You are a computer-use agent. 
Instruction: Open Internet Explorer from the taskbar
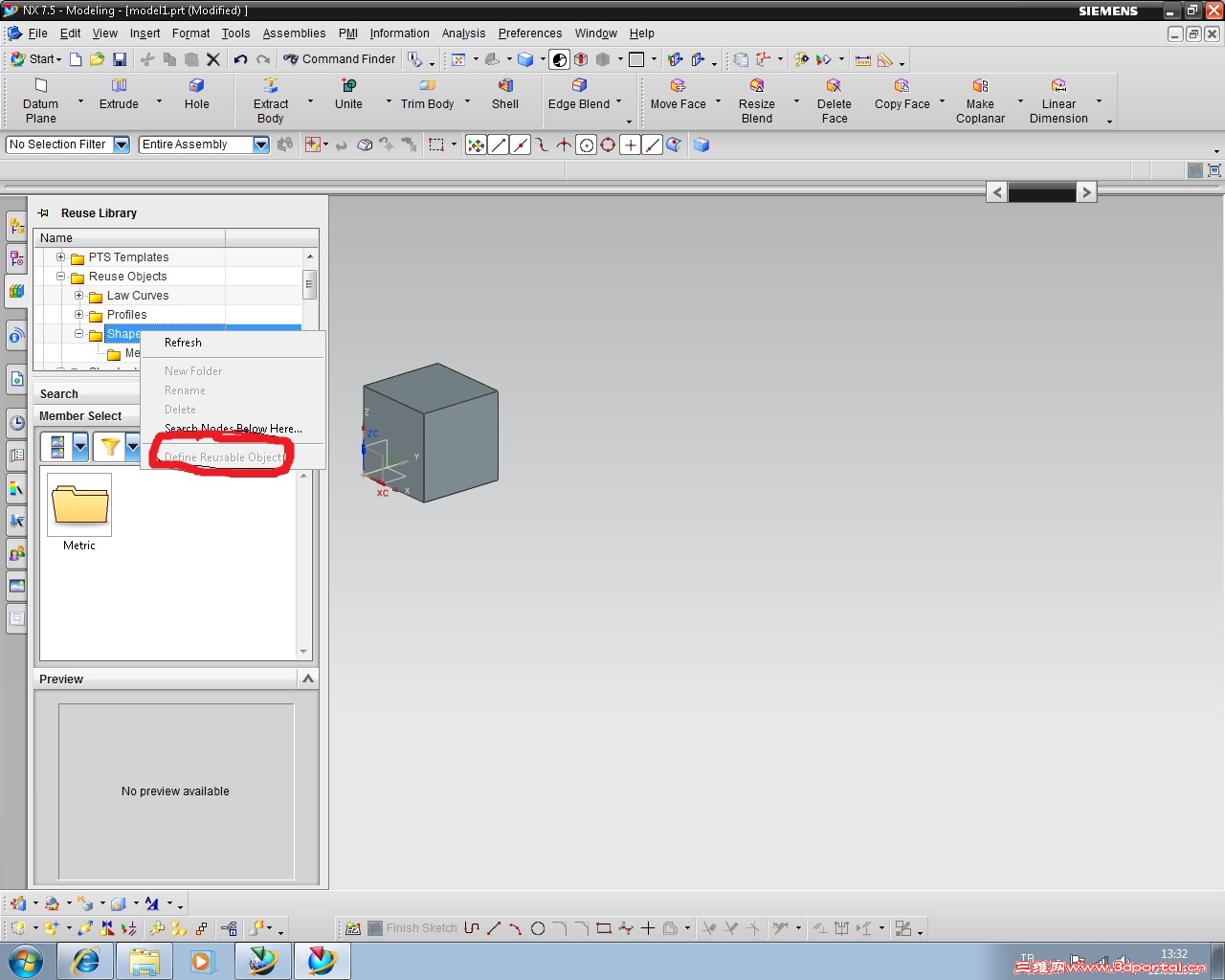86,961
